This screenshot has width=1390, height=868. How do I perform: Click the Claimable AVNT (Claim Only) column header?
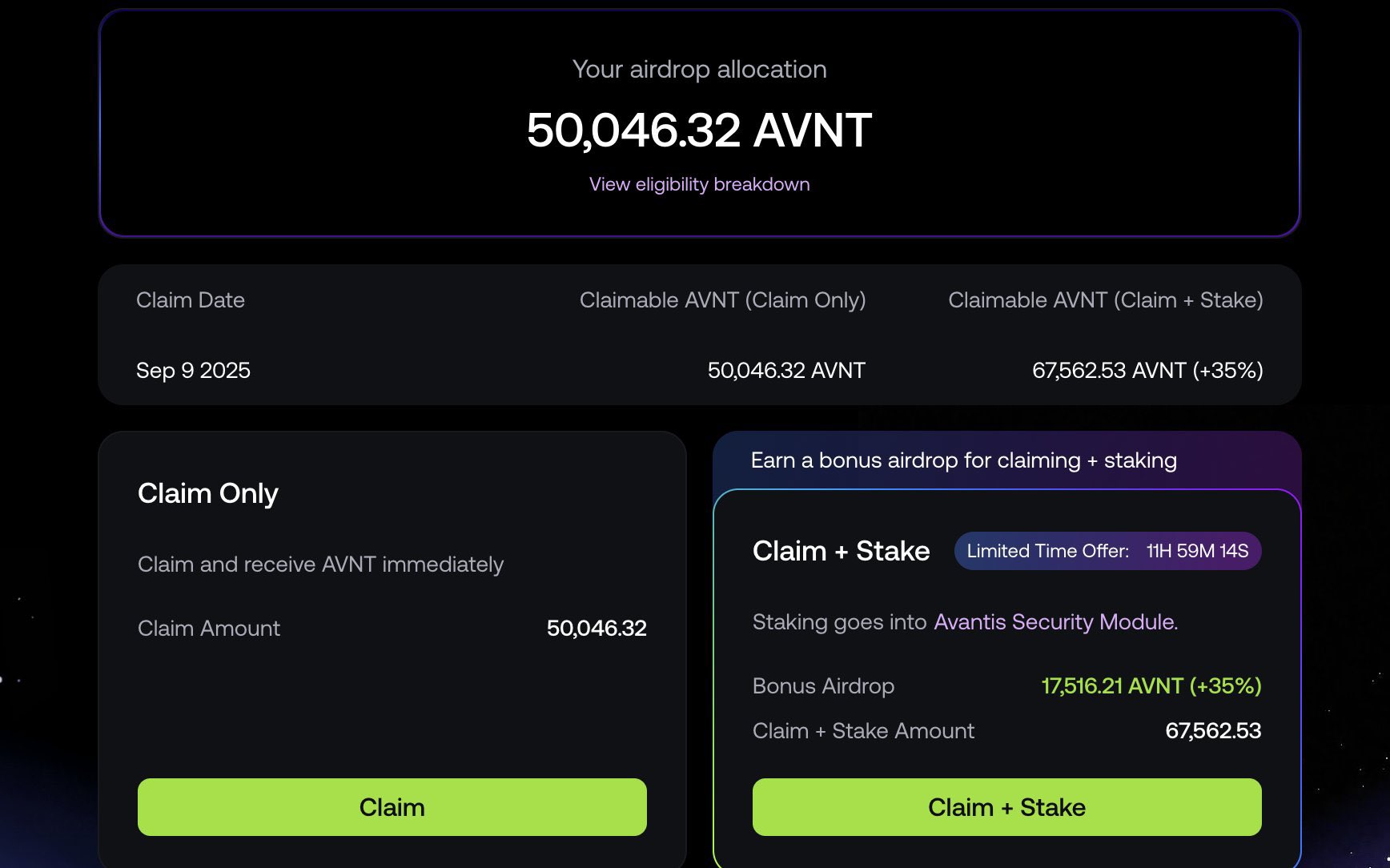721,299
